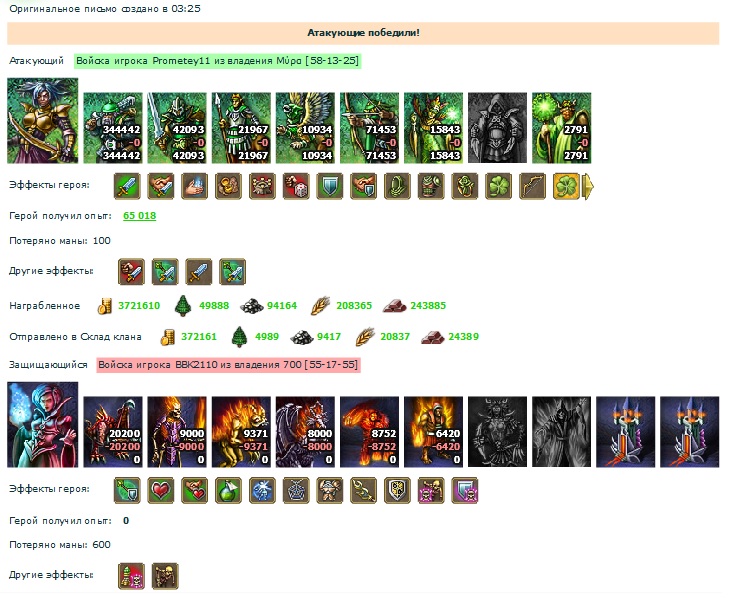Open hero experience link 65 018
Viewport: 729px width, 601px height.
point(139,216)
